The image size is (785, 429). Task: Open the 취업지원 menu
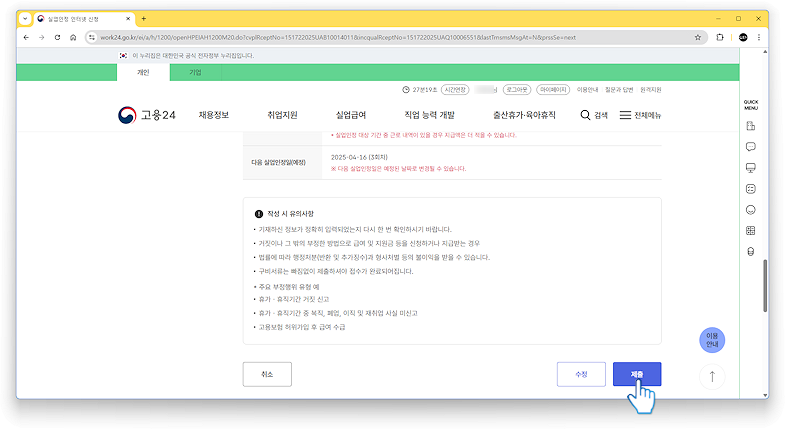coord(282,115)
